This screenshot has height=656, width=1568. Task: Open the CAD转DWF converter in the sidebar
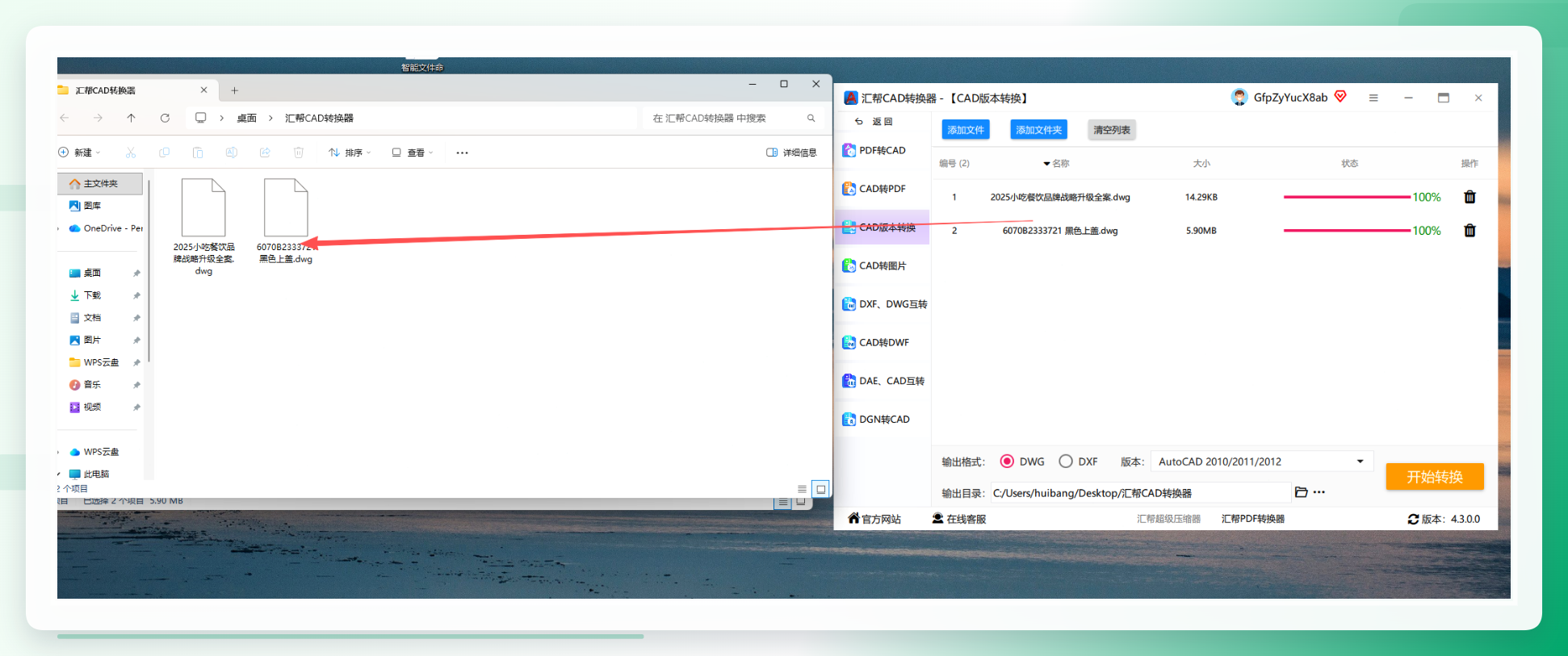(882, 343)
